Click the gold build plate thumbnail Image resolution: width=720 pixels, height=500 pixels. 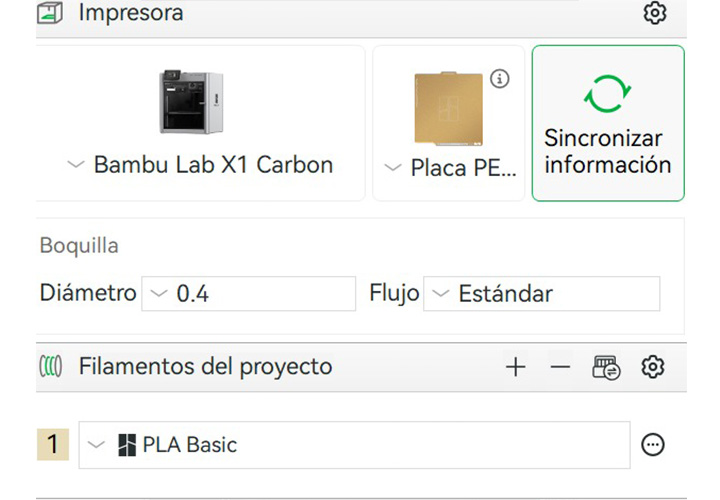tap(448, 108)
